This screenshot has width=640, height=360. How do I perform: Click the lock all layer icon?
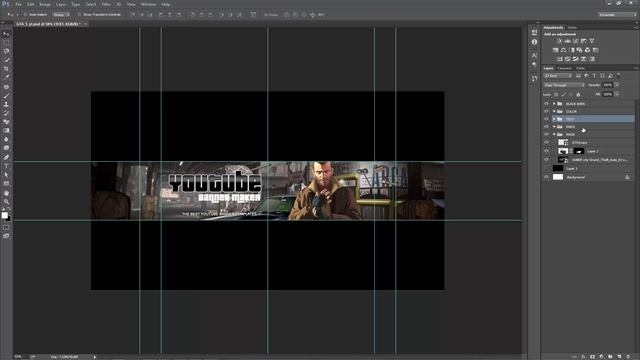[578, 94]
